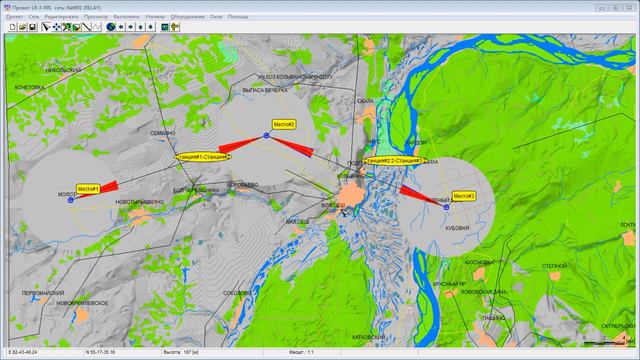640x360 pixels.
Task: Shift map left with left arrow icon
Action: tap(121, 27)
